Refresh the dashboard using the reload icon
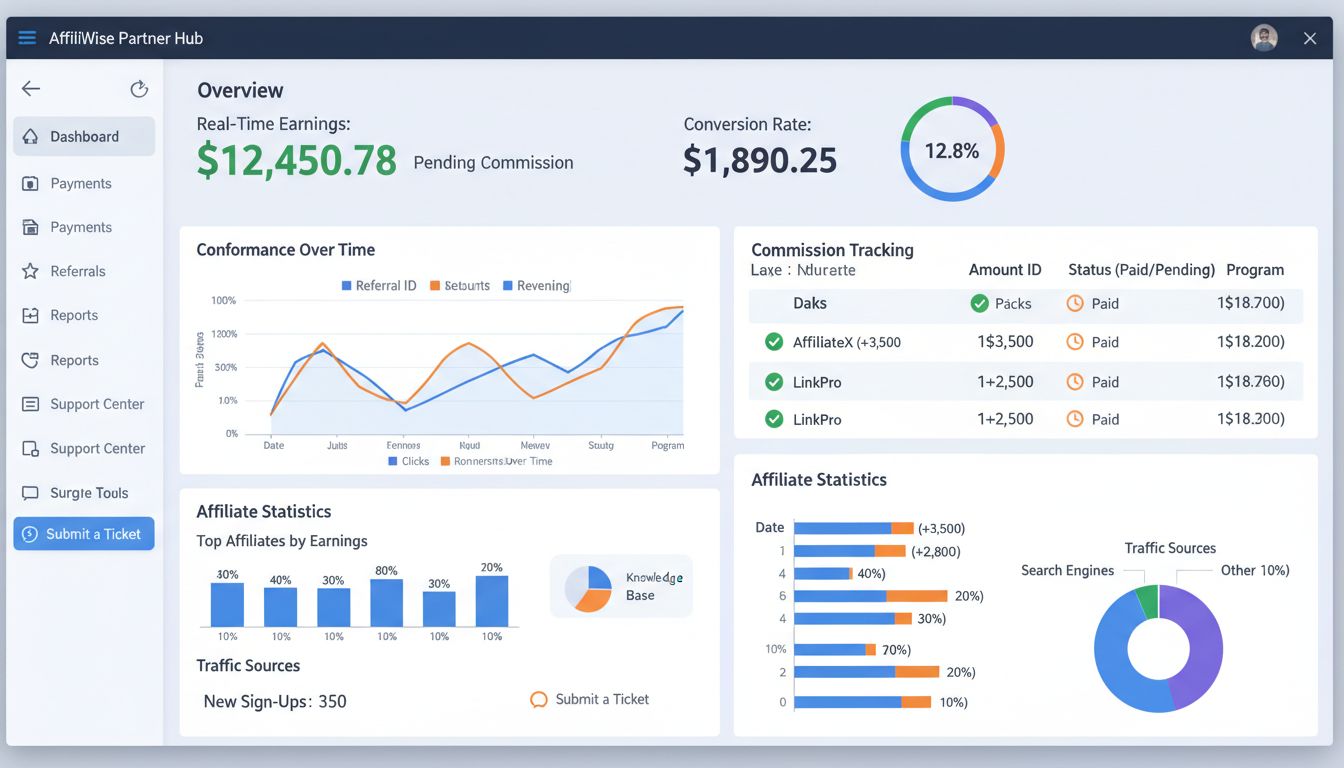1344x768 pixels. [139, 88]
